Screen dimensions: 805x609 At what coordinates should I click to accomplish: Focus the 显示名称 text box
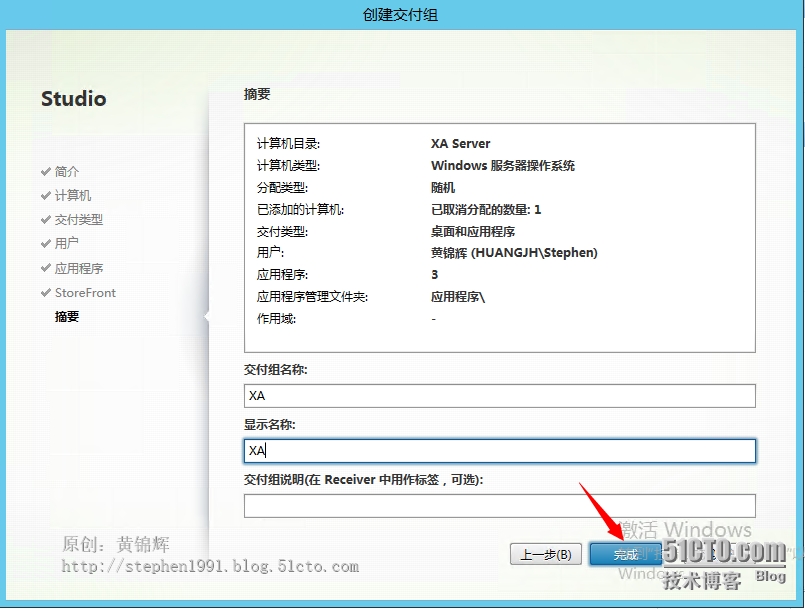500,451
